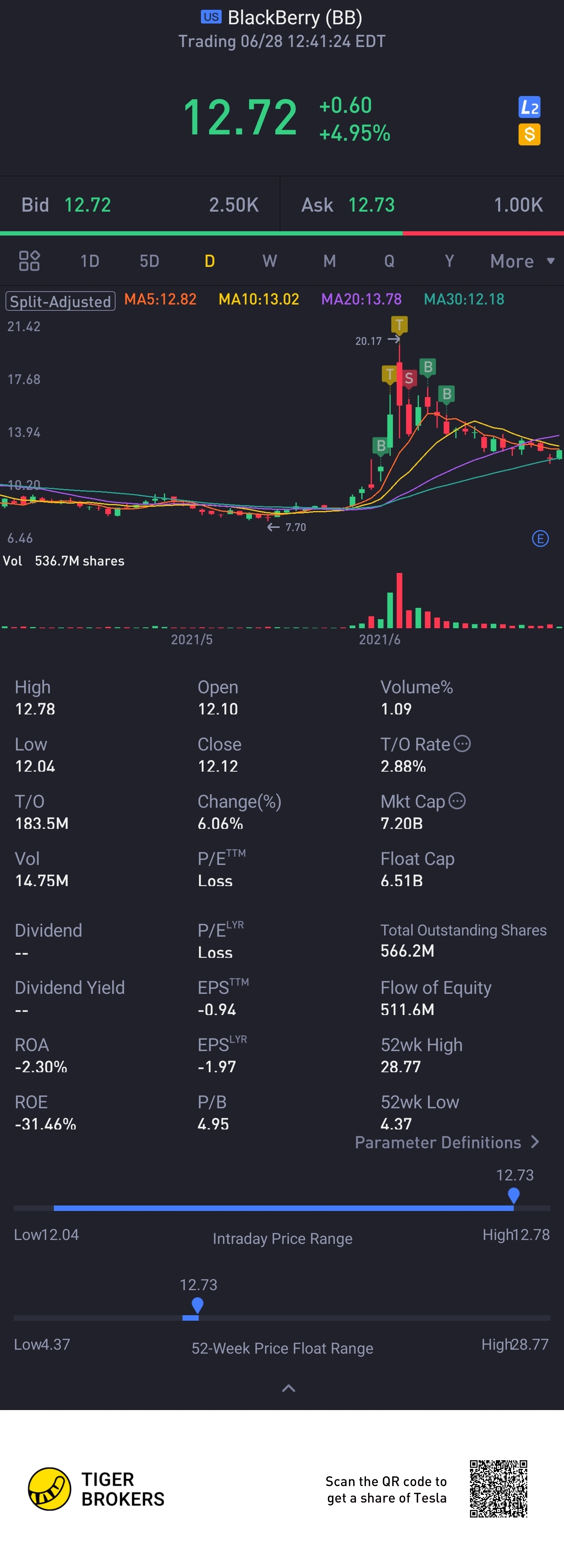Switch to the 1D chart tab
This screenshot has height=1568, width=564.
[90, 261]
